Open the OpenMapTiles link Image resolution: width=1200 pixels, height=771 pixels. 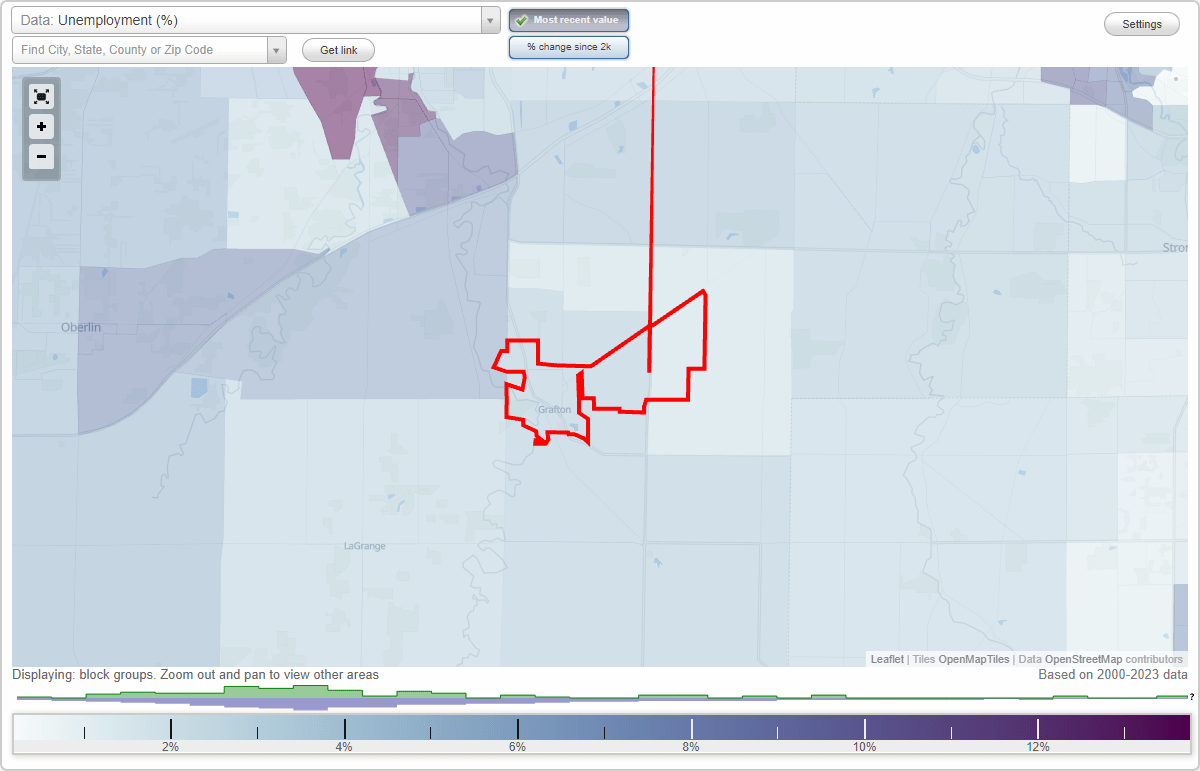click(x=974, y=659)
